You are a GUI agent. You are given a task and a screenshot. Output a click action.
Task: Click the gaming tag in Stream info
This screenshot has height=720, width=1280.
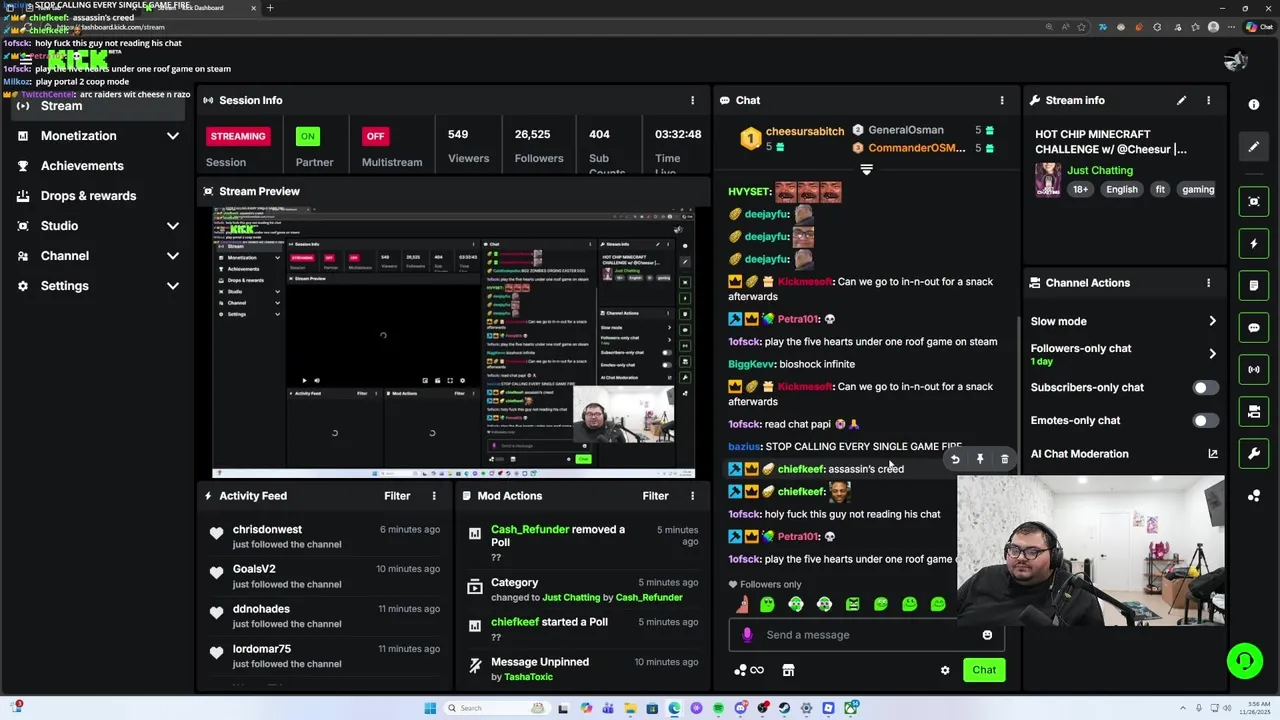(1197, 190)
